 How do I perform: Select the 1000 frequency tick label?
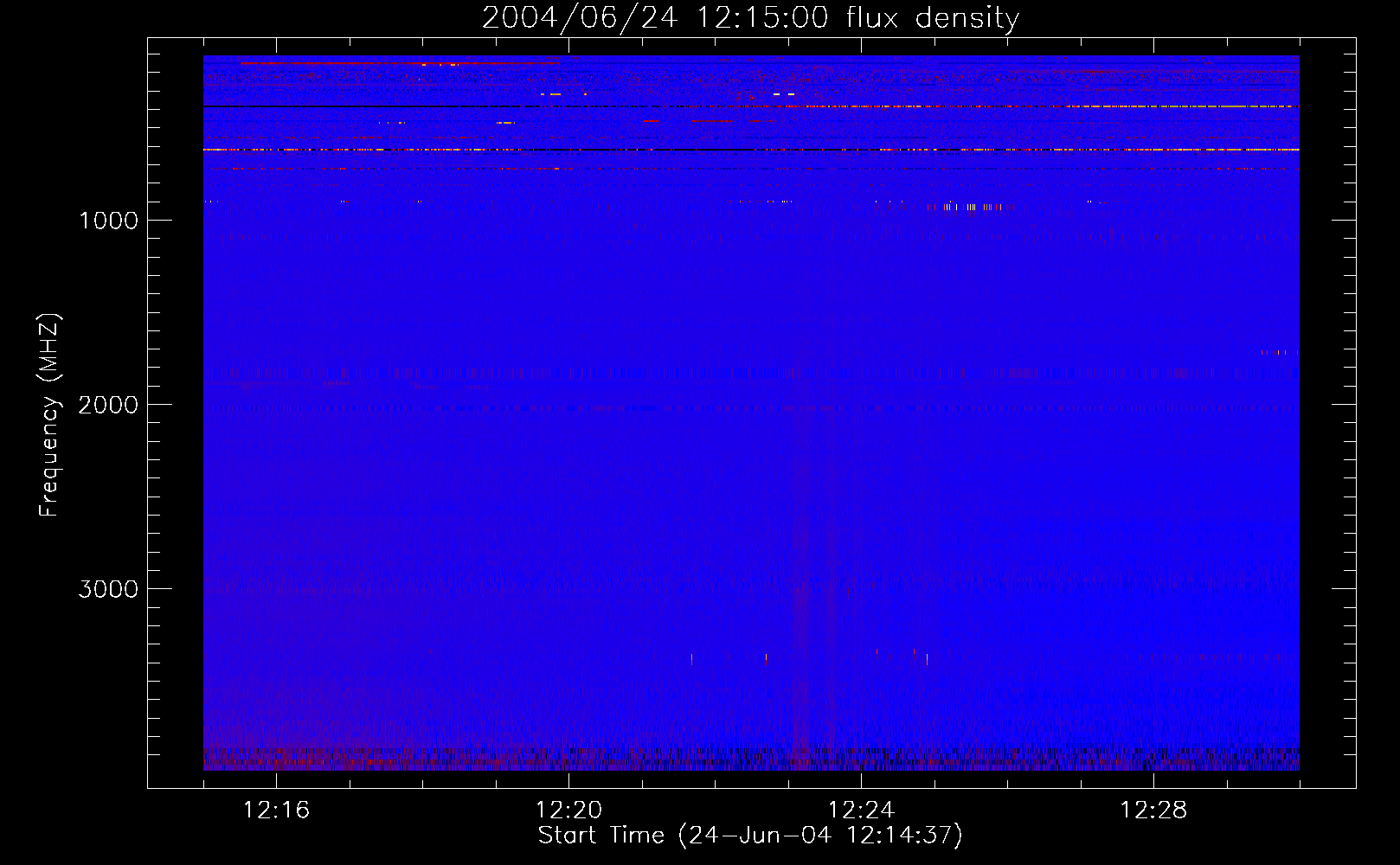click(x=108, y=221)
